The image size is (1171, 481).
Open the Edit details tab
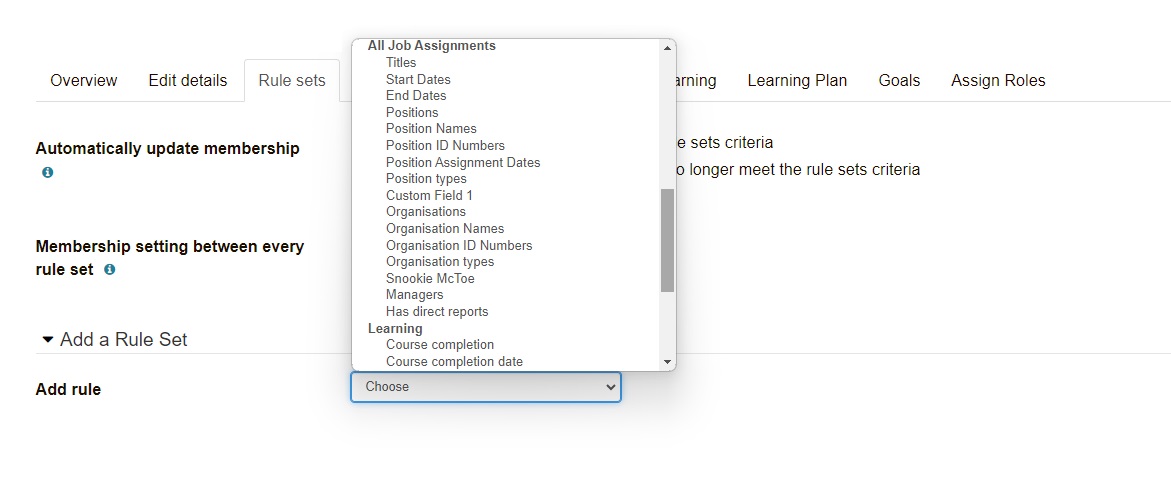click(187, 80)
